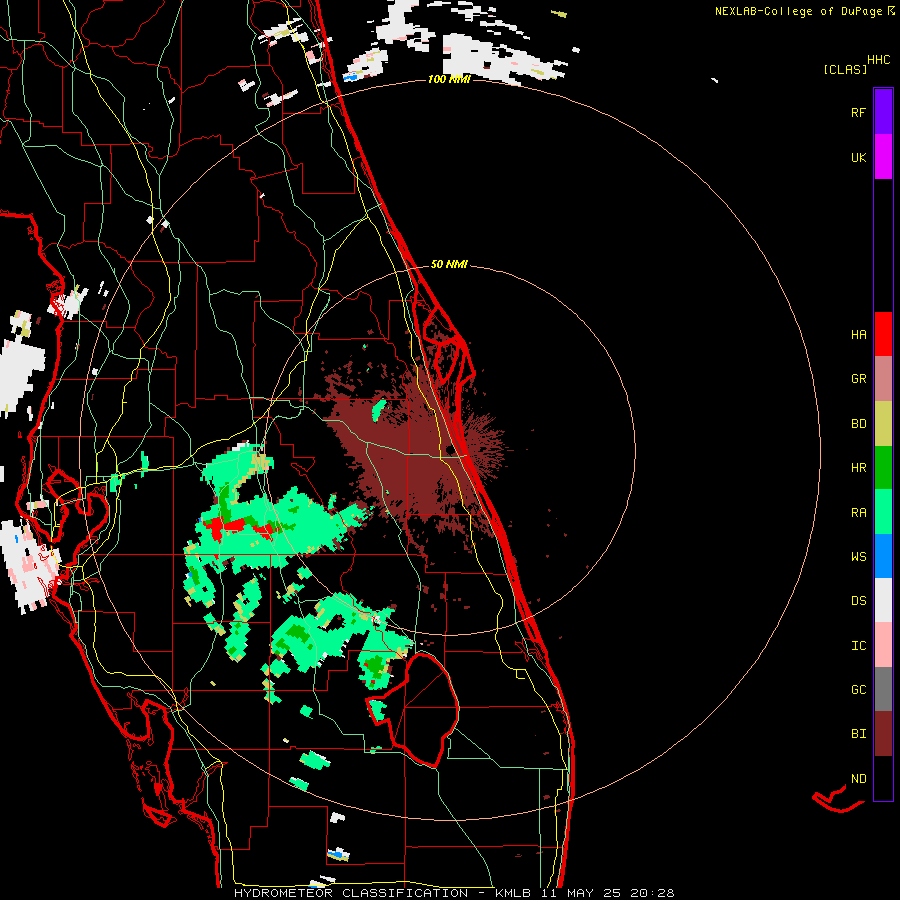Select the GR legend color swatch
Image resolution: width=900 pixels, height=900 pixels.
click(x=883, y=379)
